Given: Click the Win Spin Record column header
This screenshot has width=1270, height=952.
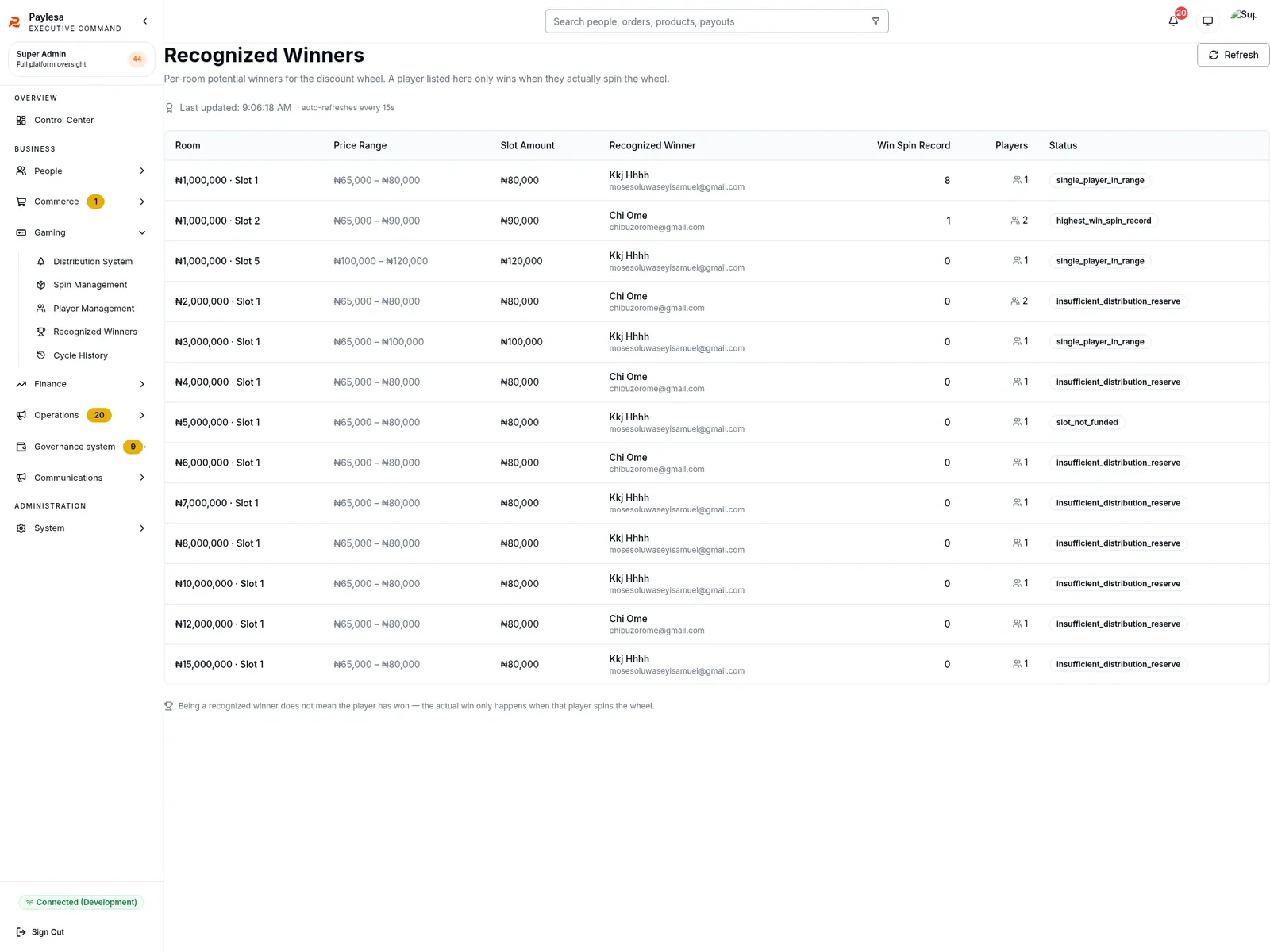Looking at the screenshot, I should [x=913, y=145].
